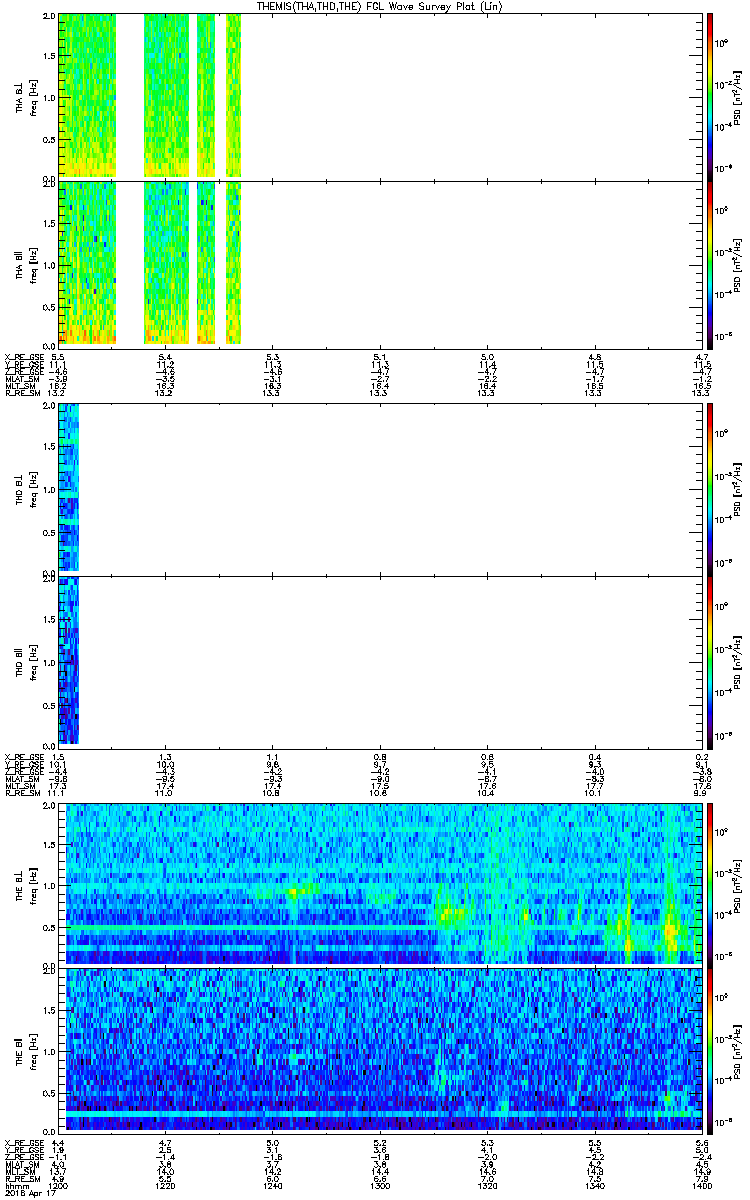Click the '2.0' top tick of THA B⊥ axis
Viewport: 750px width, 1200px height.
click(49, 17)
